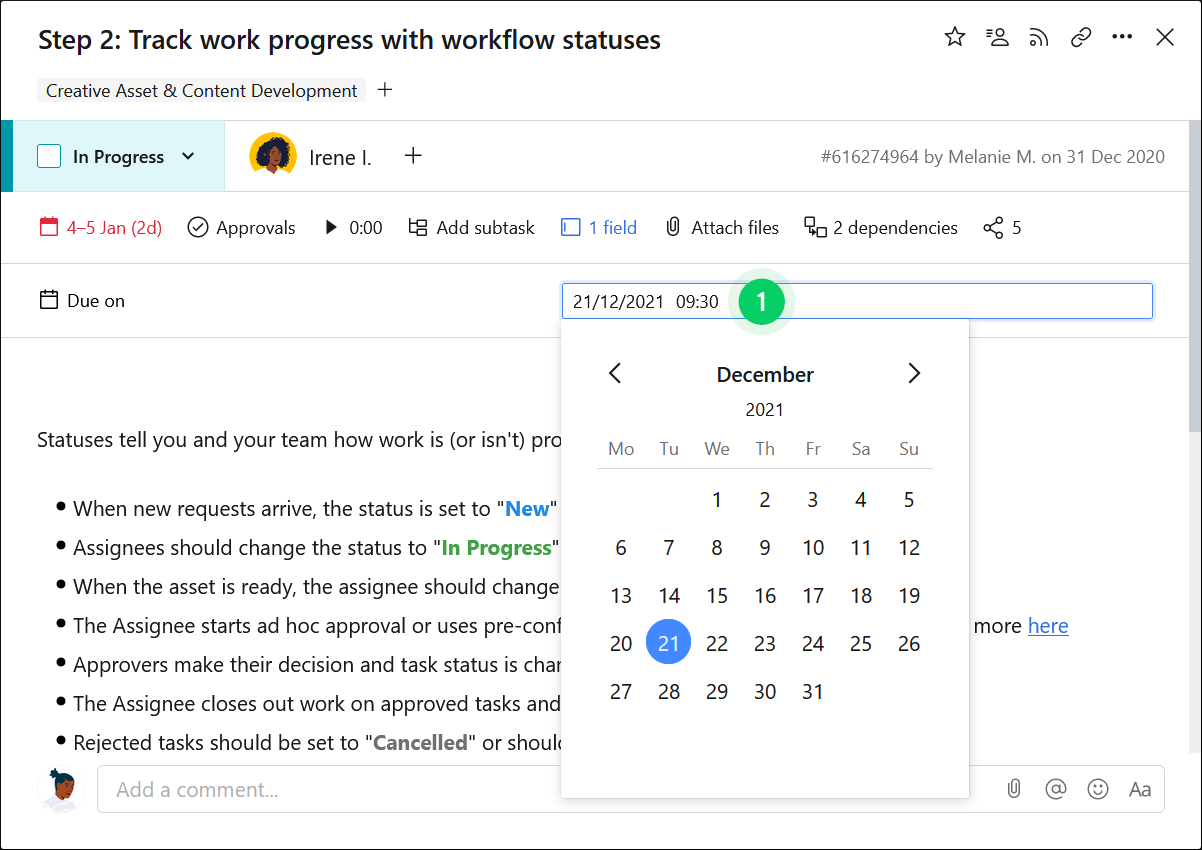This screenshot has width=1202, height=850.
Task: Open the 'here' hyperlink
Action: (x=1048, y=625)
